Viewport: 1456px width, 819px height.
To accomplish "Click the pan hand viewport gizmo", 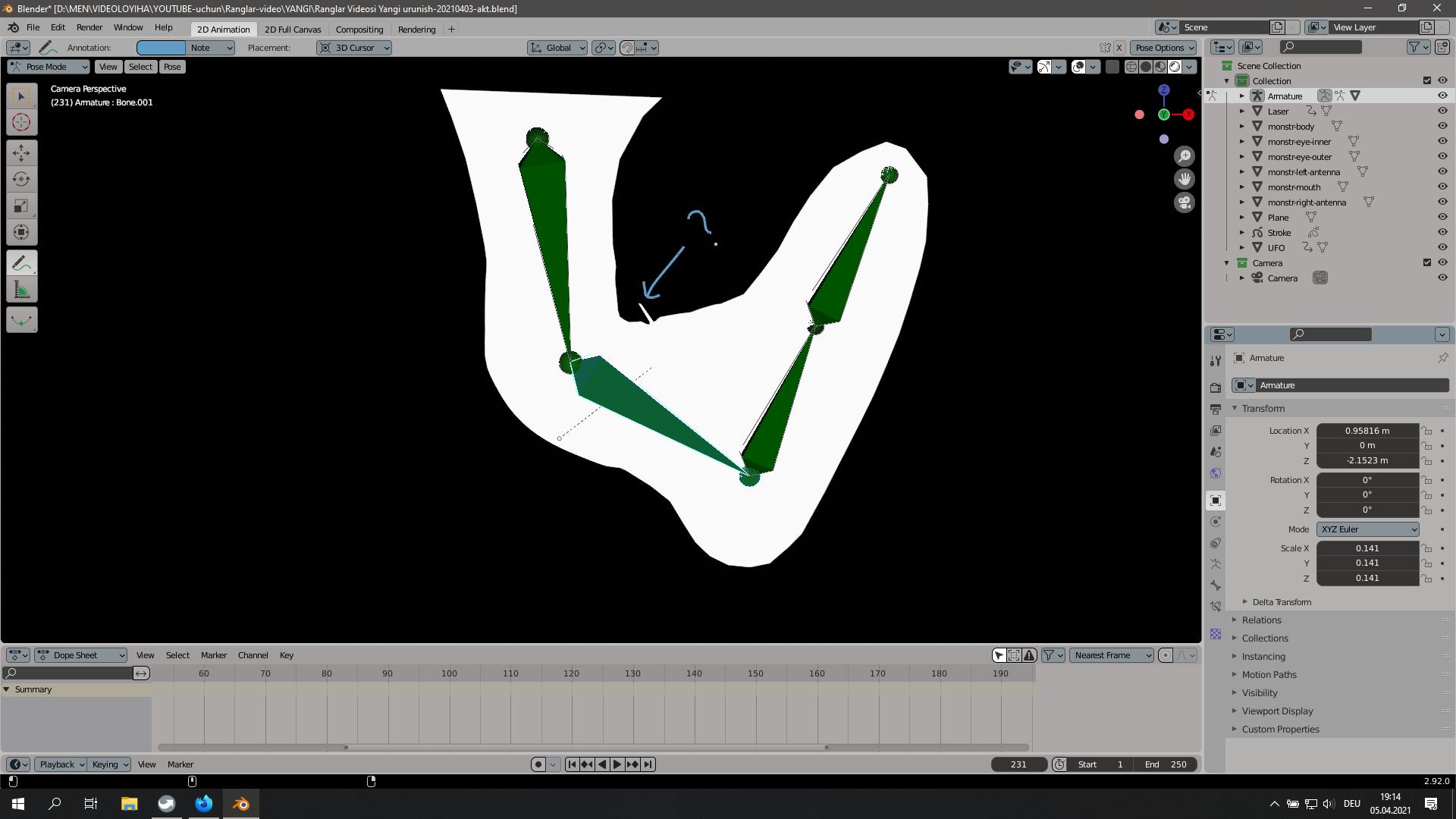I will click(x=1185, y=179).
